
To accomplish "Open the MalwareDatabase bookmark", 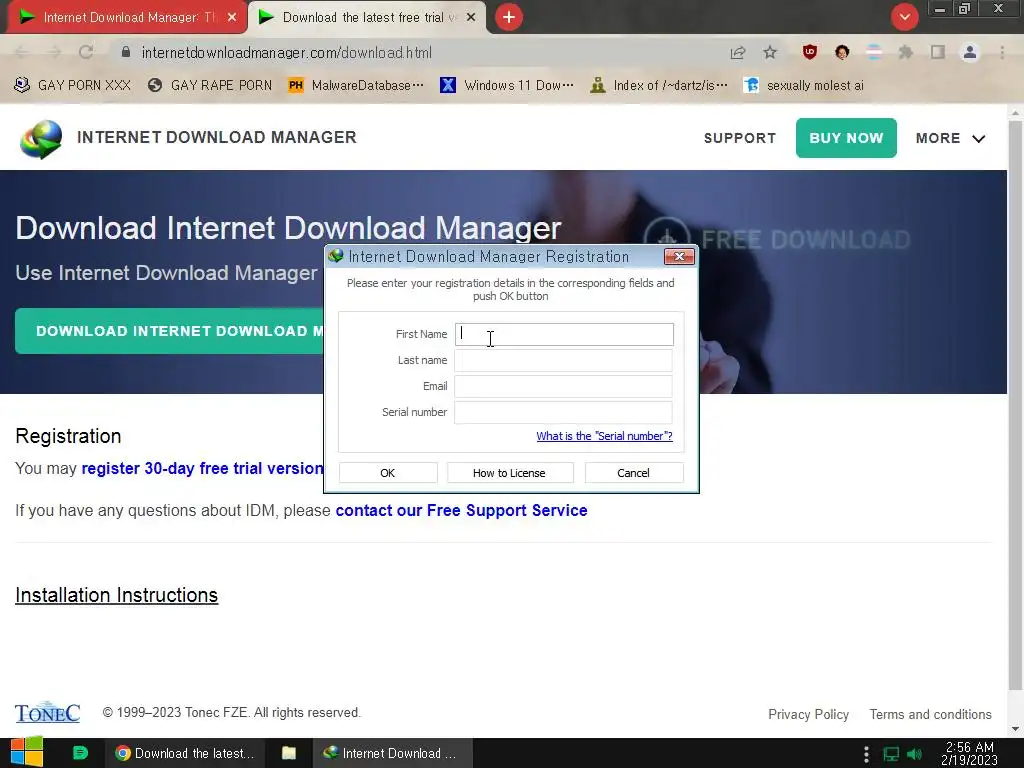I will (357, 86).
